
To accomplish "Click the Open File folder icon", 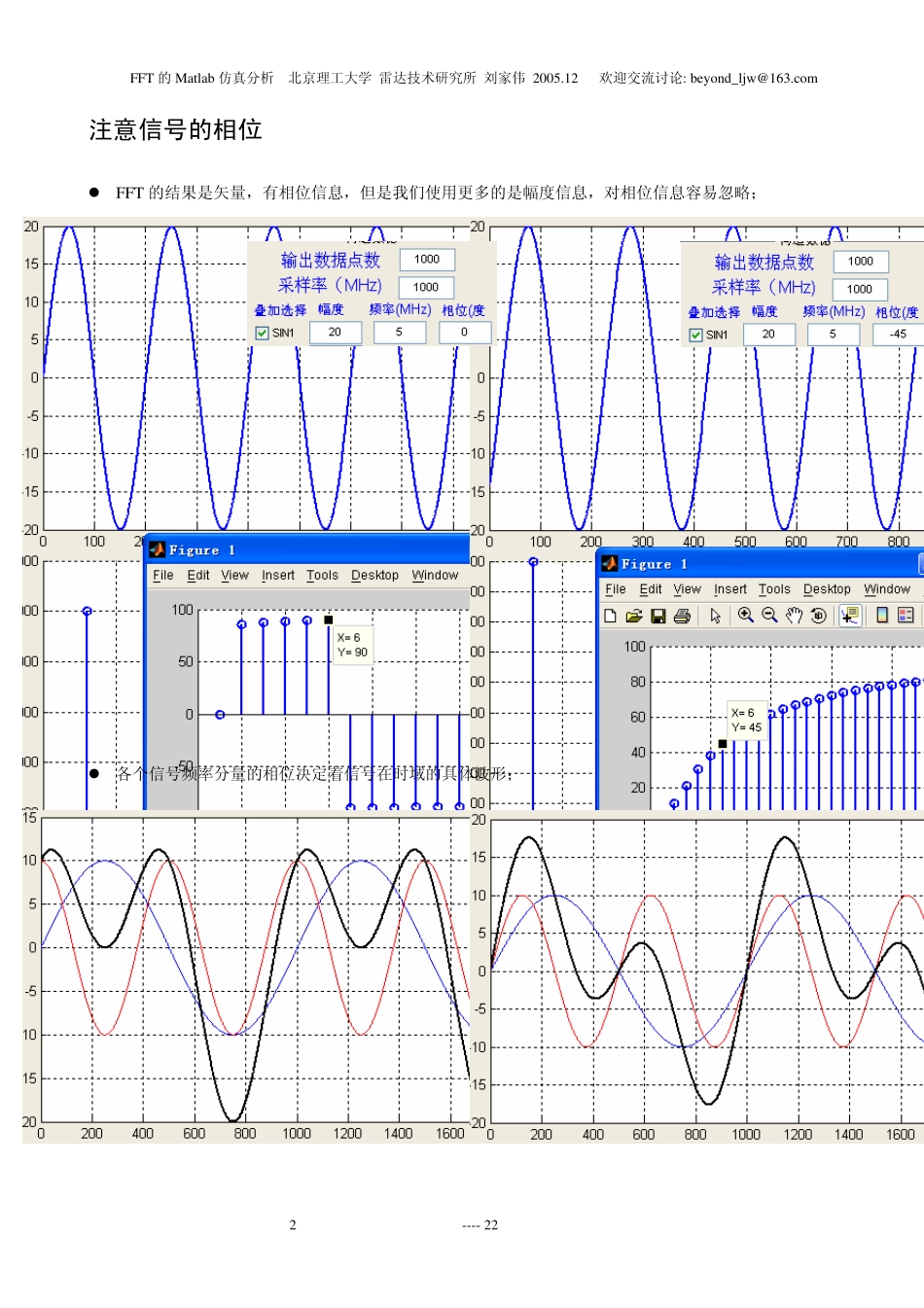I will 634,616.
